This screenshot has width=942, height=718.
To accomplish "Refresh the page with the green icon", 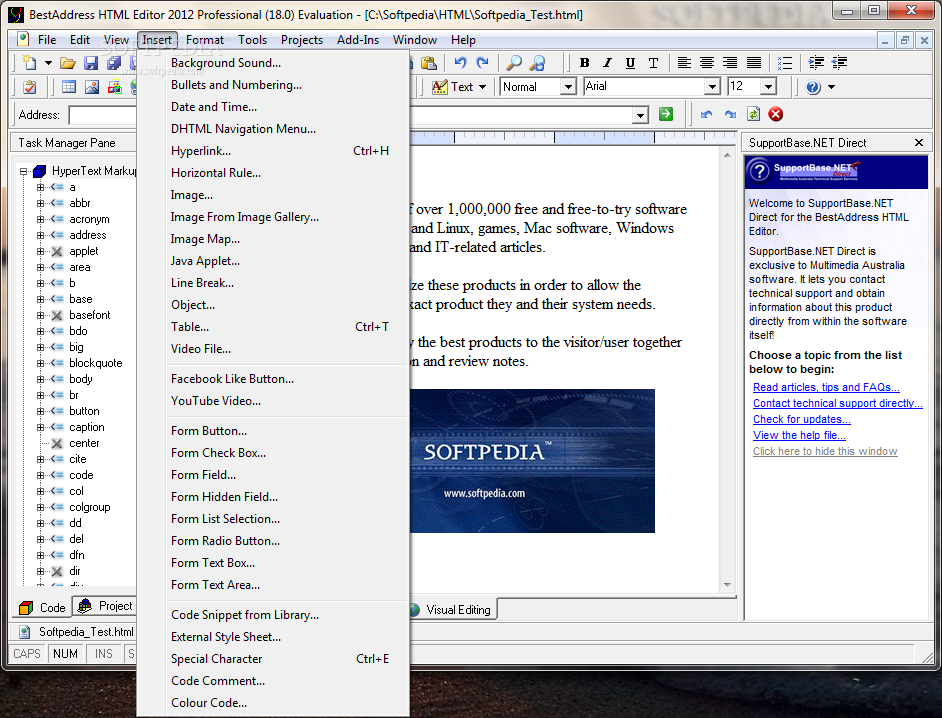I will 753,114.
